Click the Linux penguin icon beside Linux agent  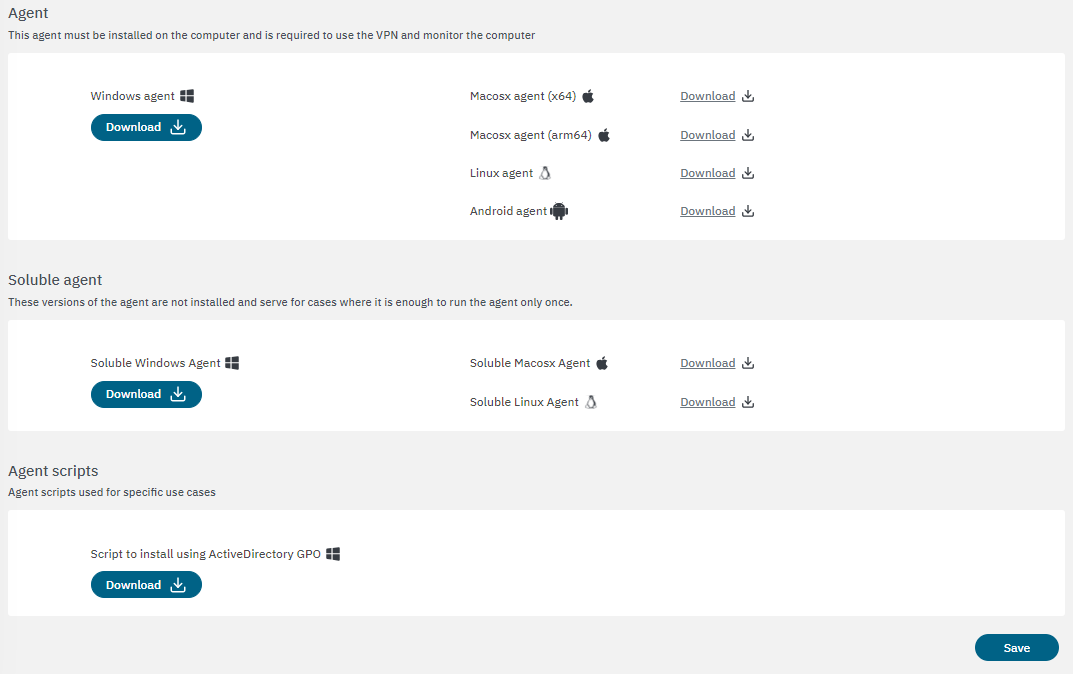(x=545, y=173)
